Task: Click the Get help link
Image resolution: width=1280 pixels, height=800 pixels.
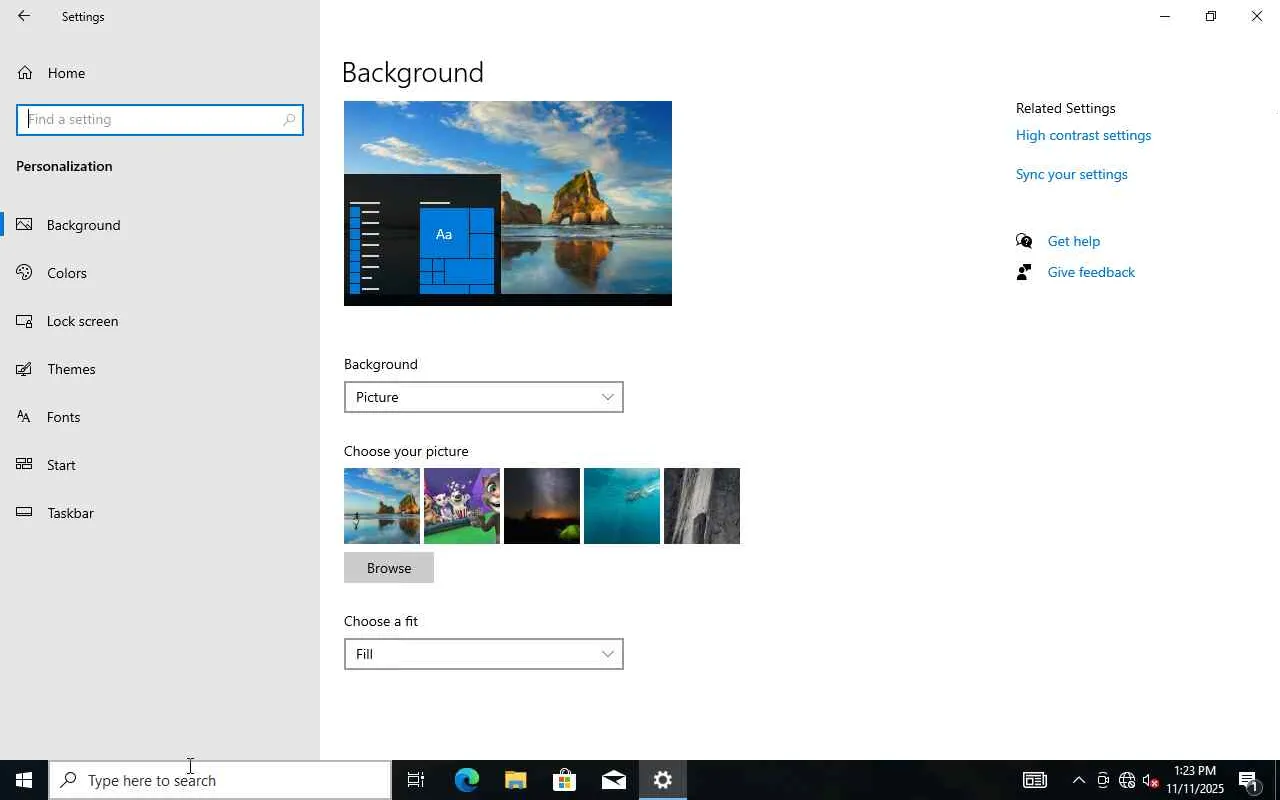Action: click(x=1073, y=241)
